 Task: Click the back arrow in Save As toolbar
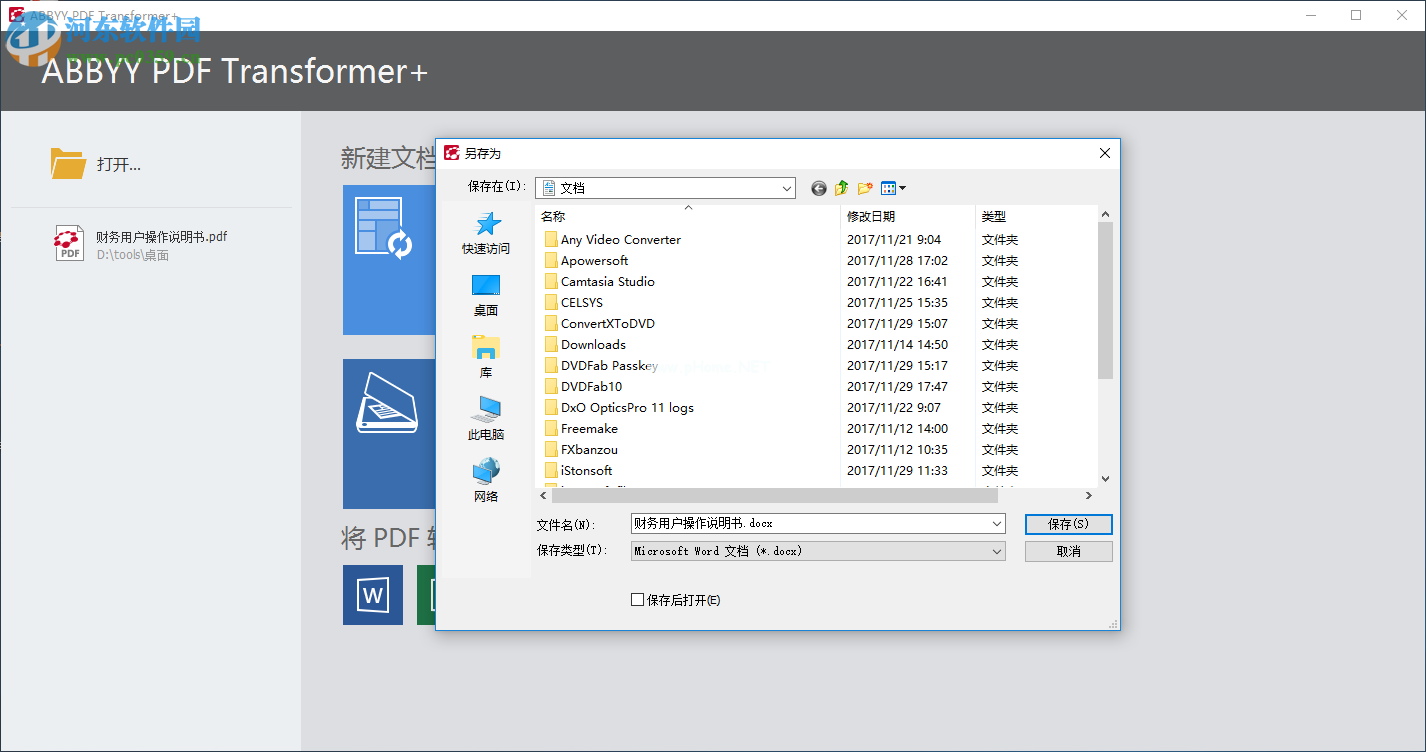819,188
